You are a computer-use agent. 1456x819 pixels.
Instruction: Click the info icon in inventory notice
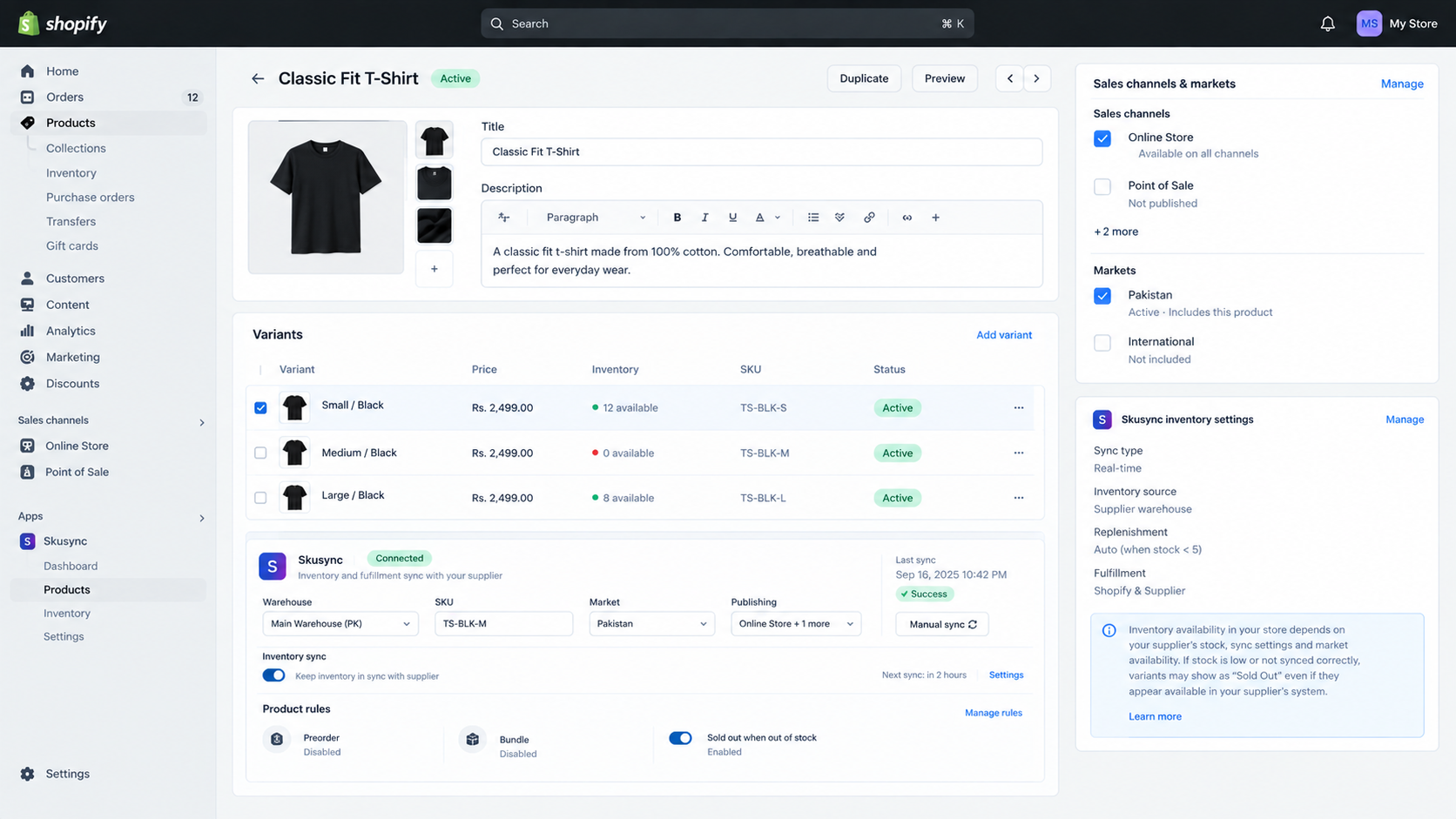click(1109, 630)
